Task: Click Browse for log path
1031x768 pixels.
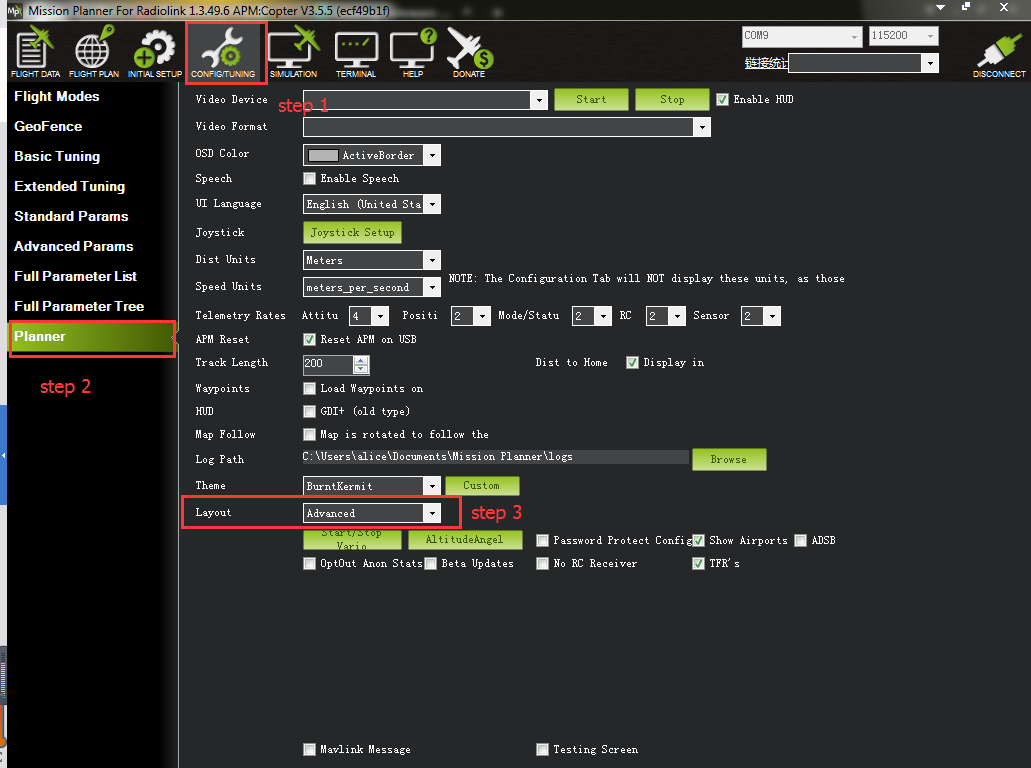Action: click(728, 459)
